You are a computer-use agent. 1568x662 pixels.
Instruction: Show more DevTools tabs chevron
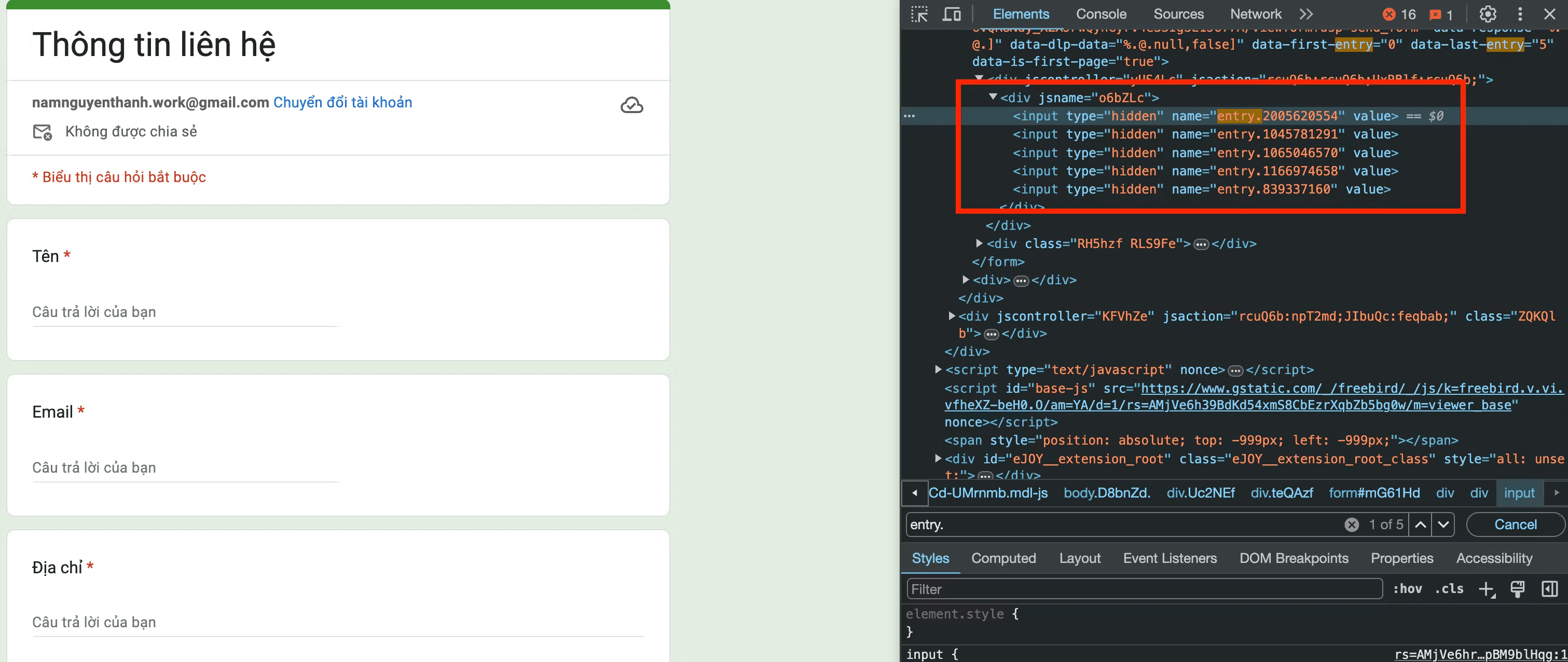click(x=1306, y=14)
